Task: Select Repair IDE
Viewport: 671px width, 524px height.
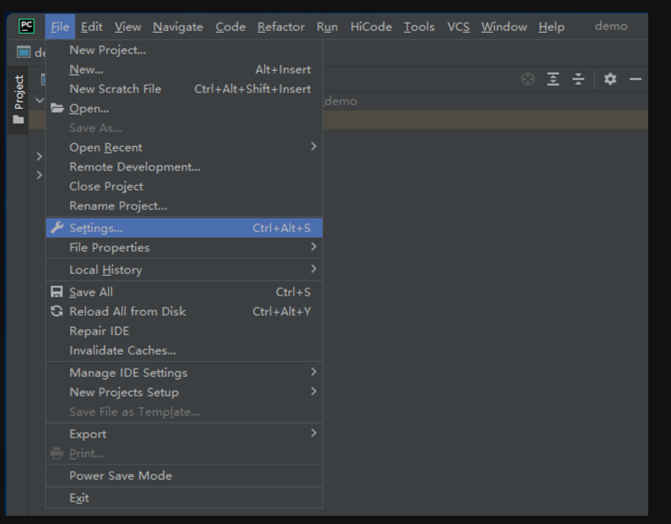Action: point(184,331)
